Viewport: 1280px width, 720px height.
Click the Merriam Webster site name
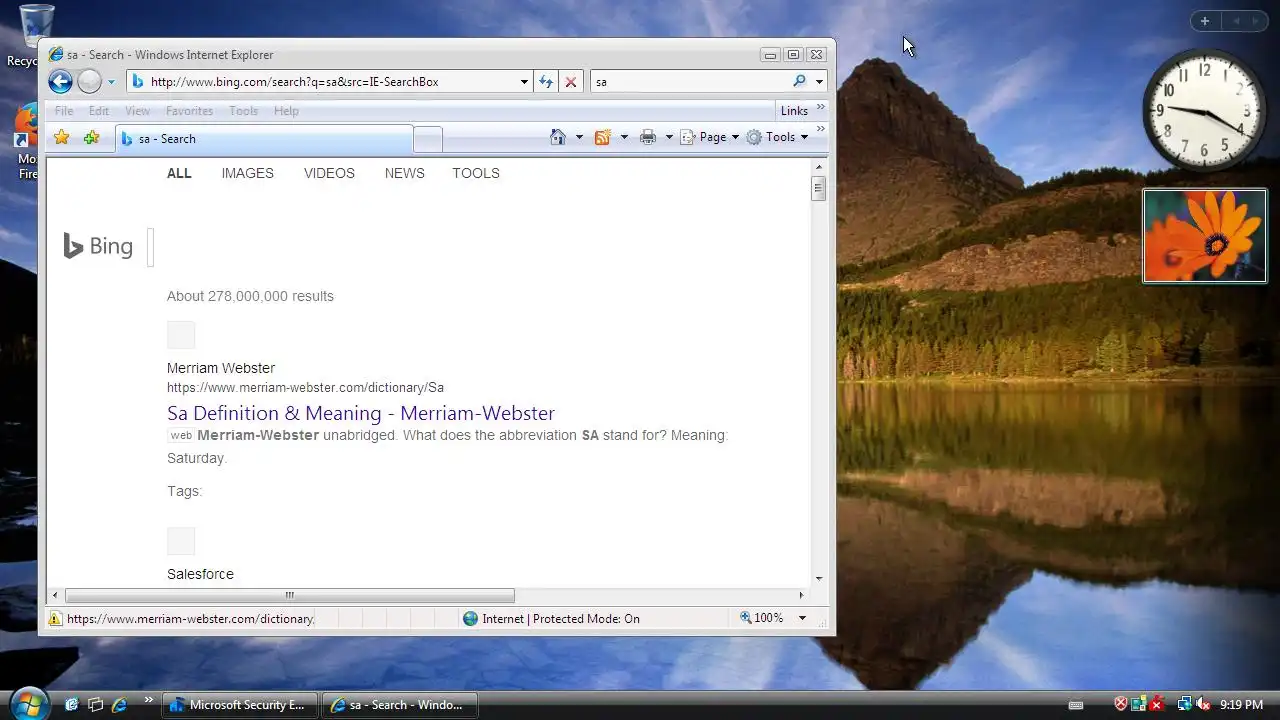[221, 368]
